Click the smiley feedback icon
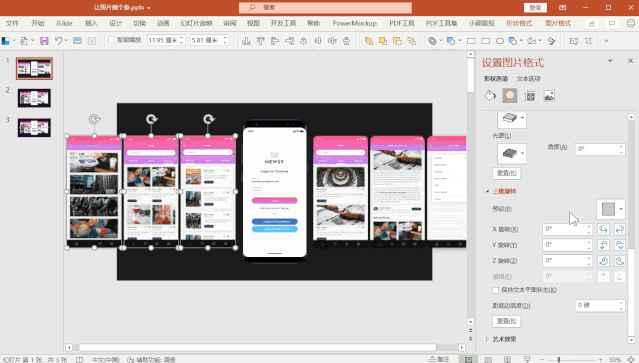 coord(631,24)
